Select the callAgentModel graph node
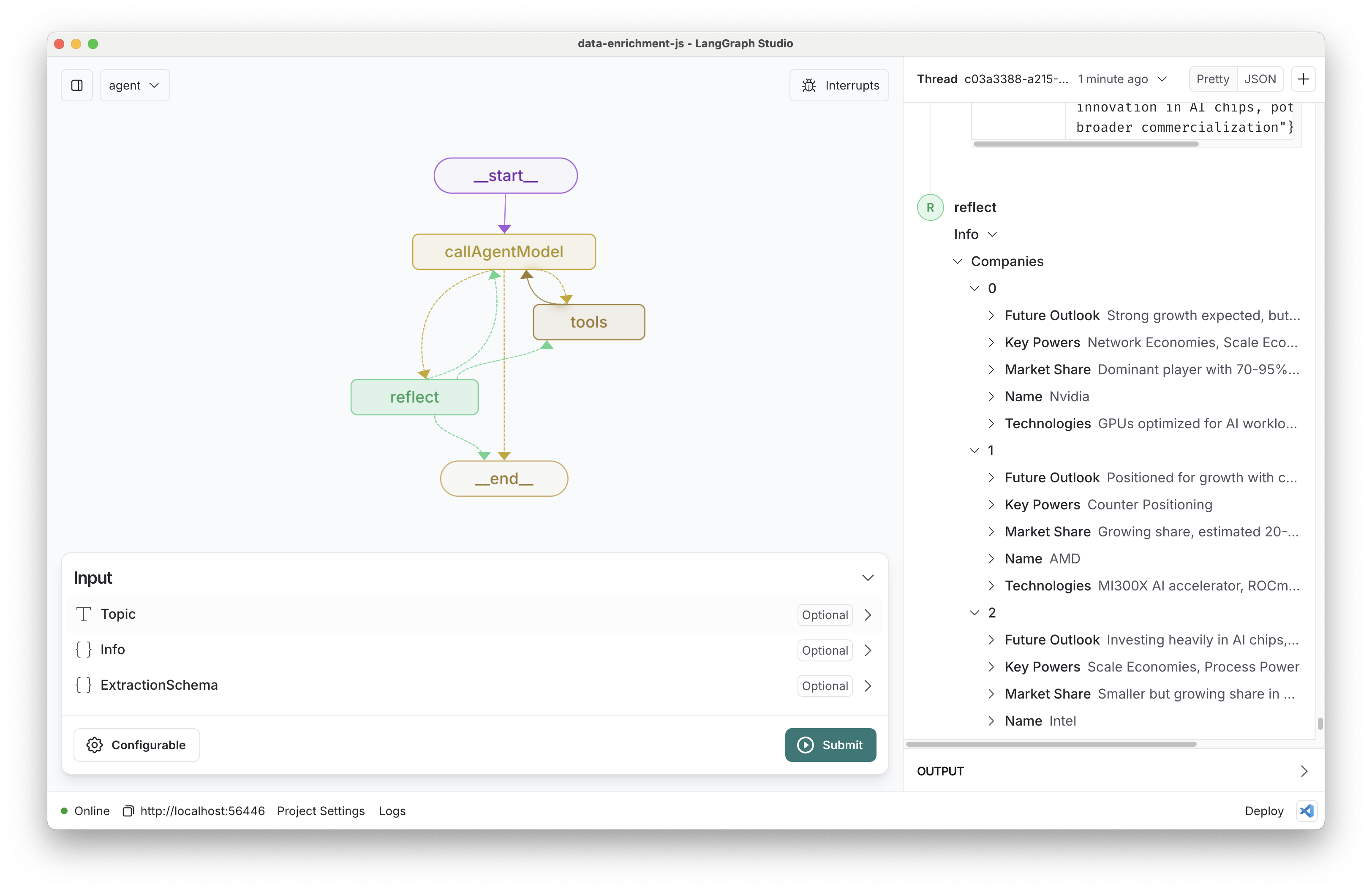The image size is (1372, 892). click(503, 252)
